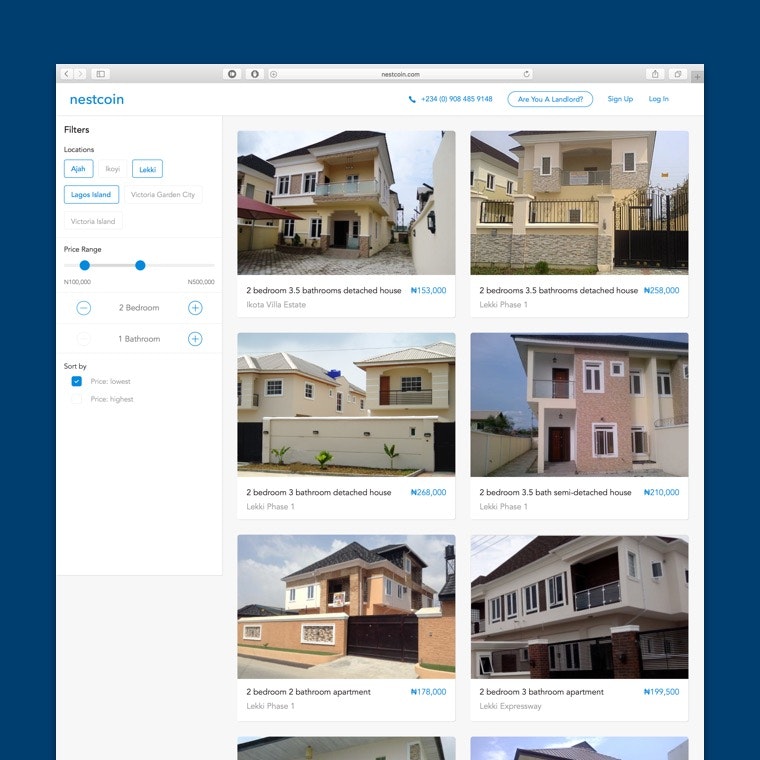The width and height of the screenshot is (760, 760).
Task: Open the Ikota Villa Estate house photo
Action: coord(346,203)
